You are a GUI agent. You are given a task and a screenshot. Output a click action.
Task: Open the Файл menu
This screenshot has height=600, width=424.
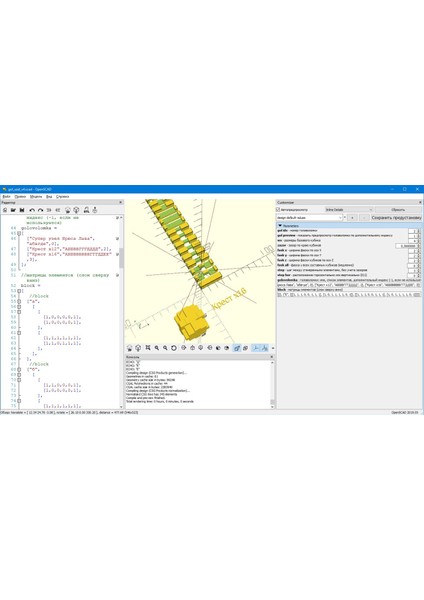coord(6,197)
